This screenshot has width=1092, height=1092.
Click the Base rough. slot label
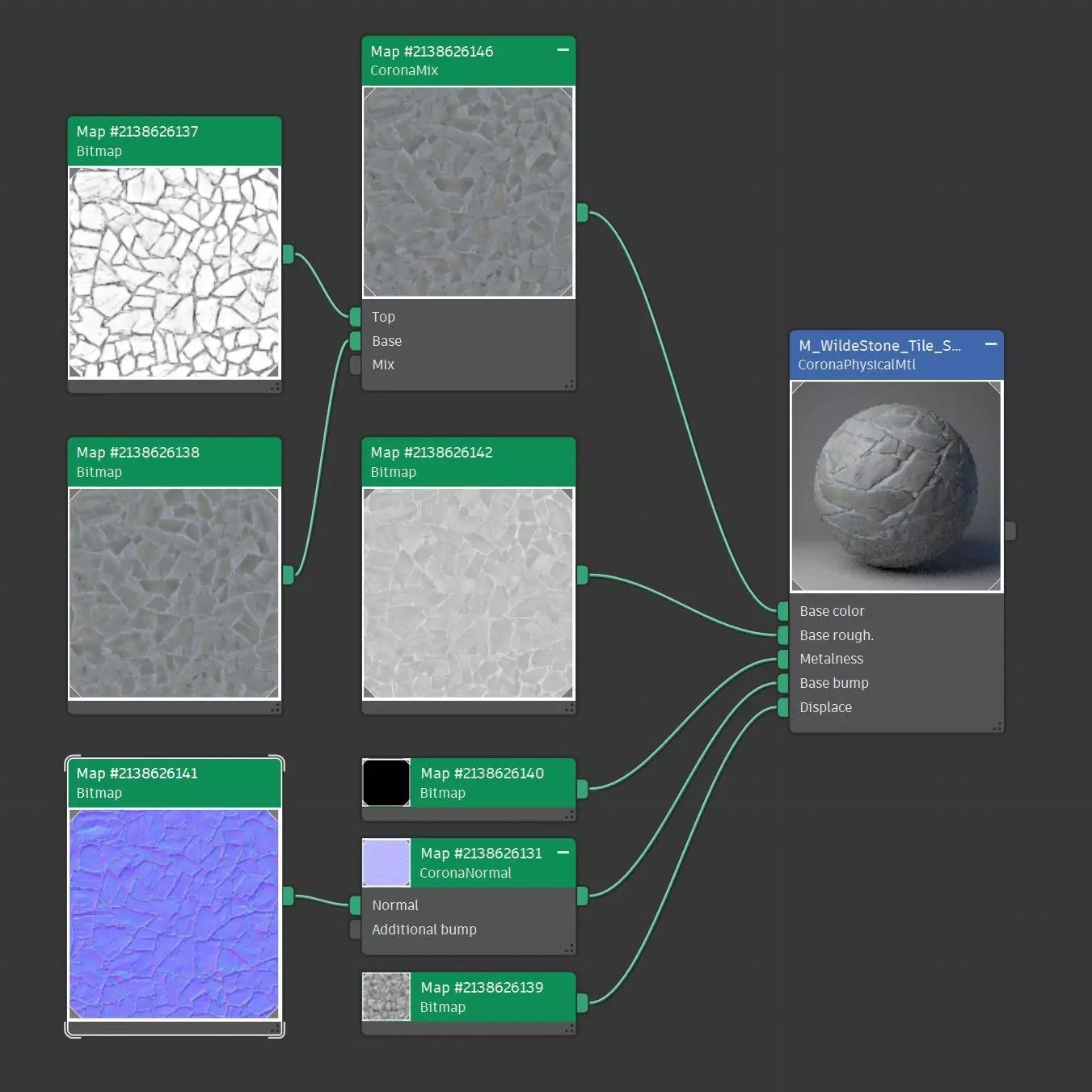coord(837,635)
